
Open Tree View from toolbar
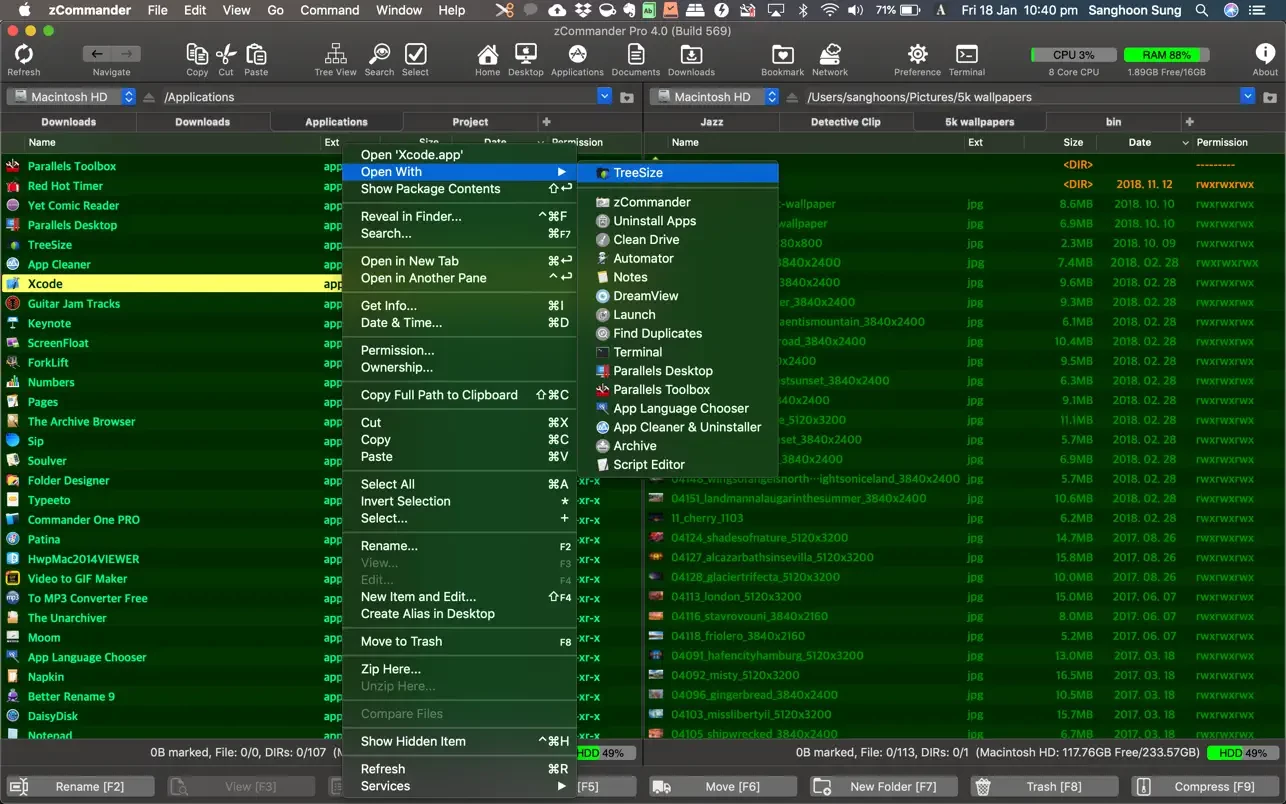pos(335,55)
